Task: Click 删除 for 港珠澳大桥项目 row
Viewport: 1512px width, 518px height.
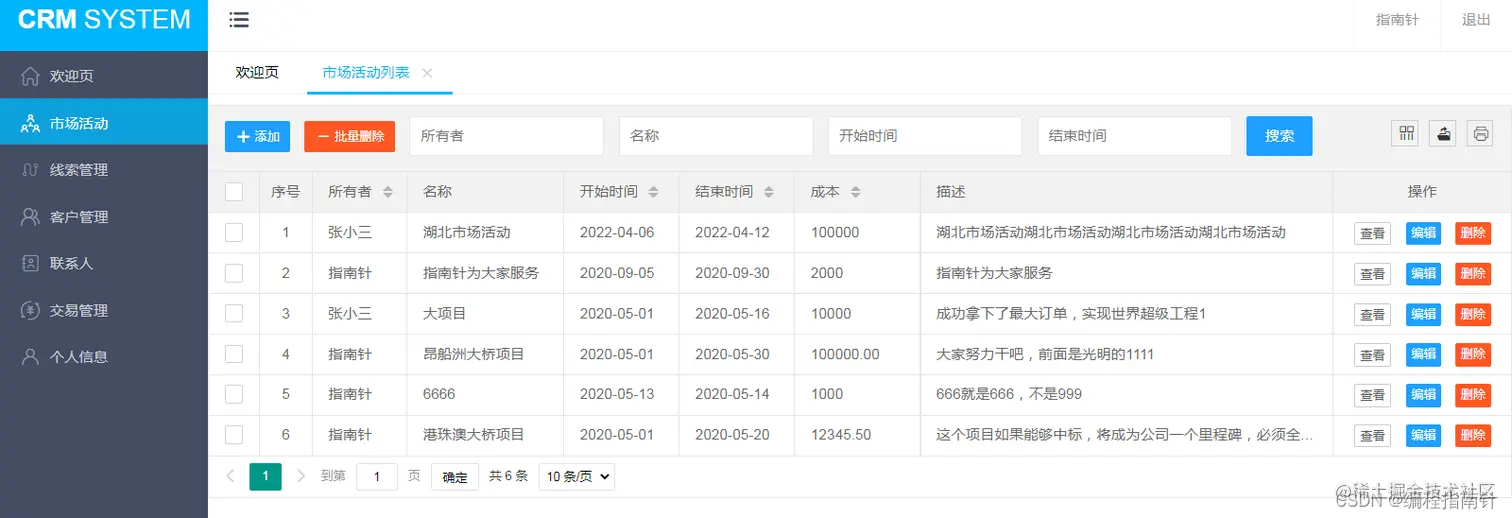Action: (x=1473, y=435)
